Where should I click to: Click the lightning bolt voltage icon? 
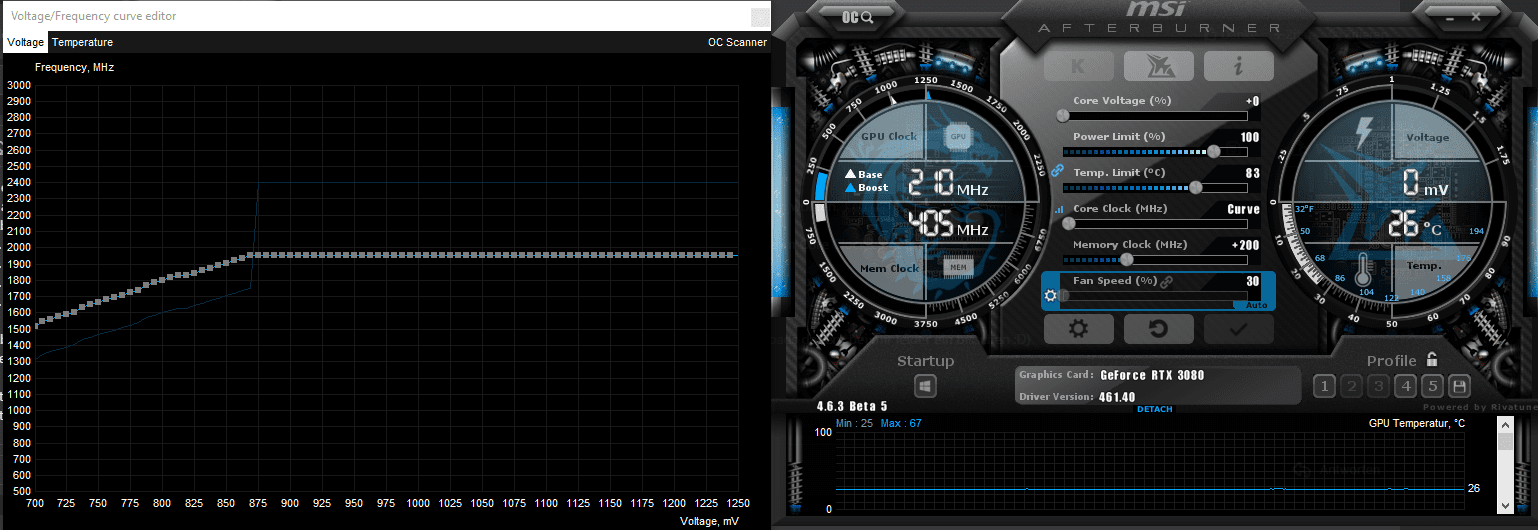tap(1364, 131)
